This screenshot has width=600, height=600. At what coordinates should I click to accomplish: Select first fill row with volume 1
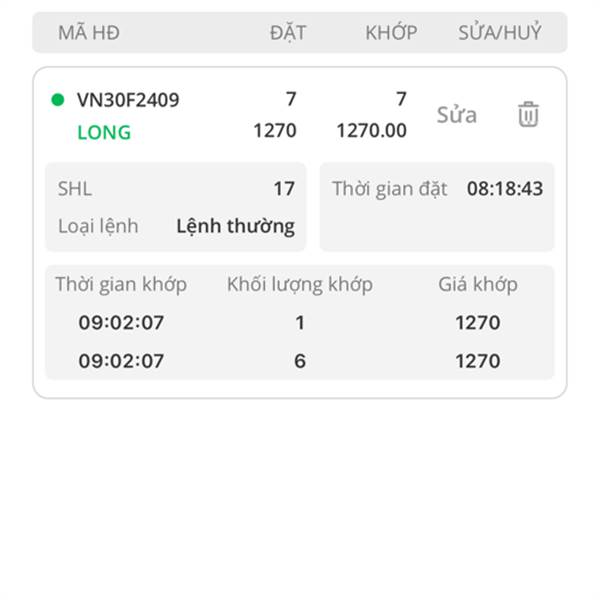pyautogui.click(x=300, y=322)
